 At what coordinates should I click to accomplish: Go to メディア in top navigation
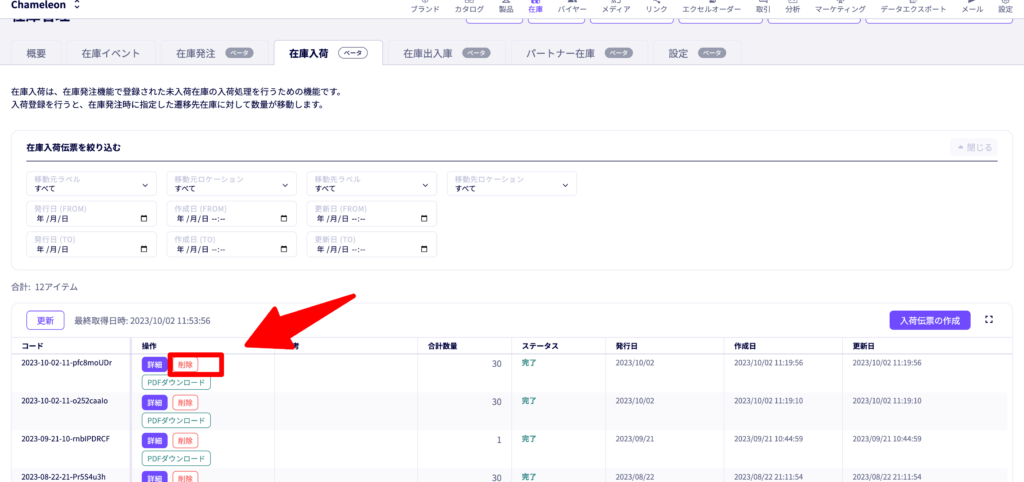point(616,8)
